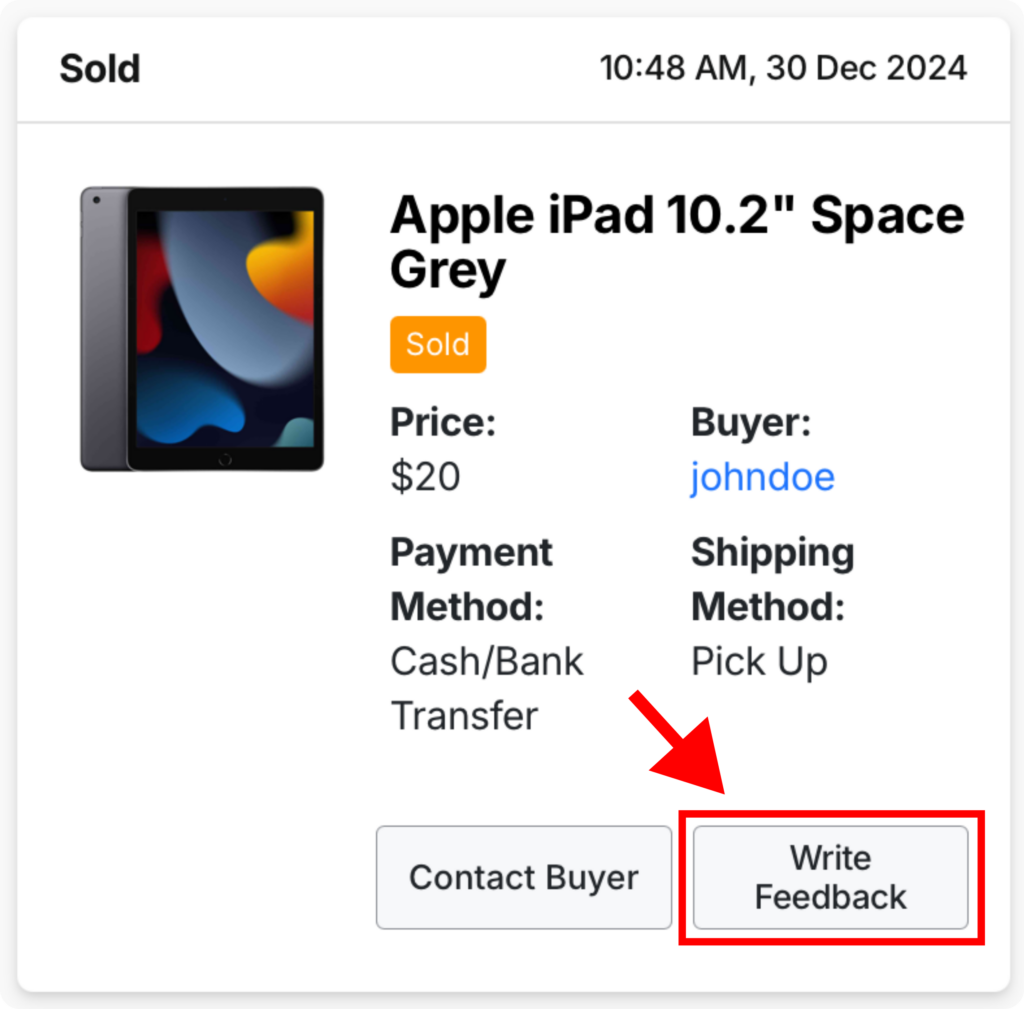
Task: Click the $20 price value
Action: (425, 476)
